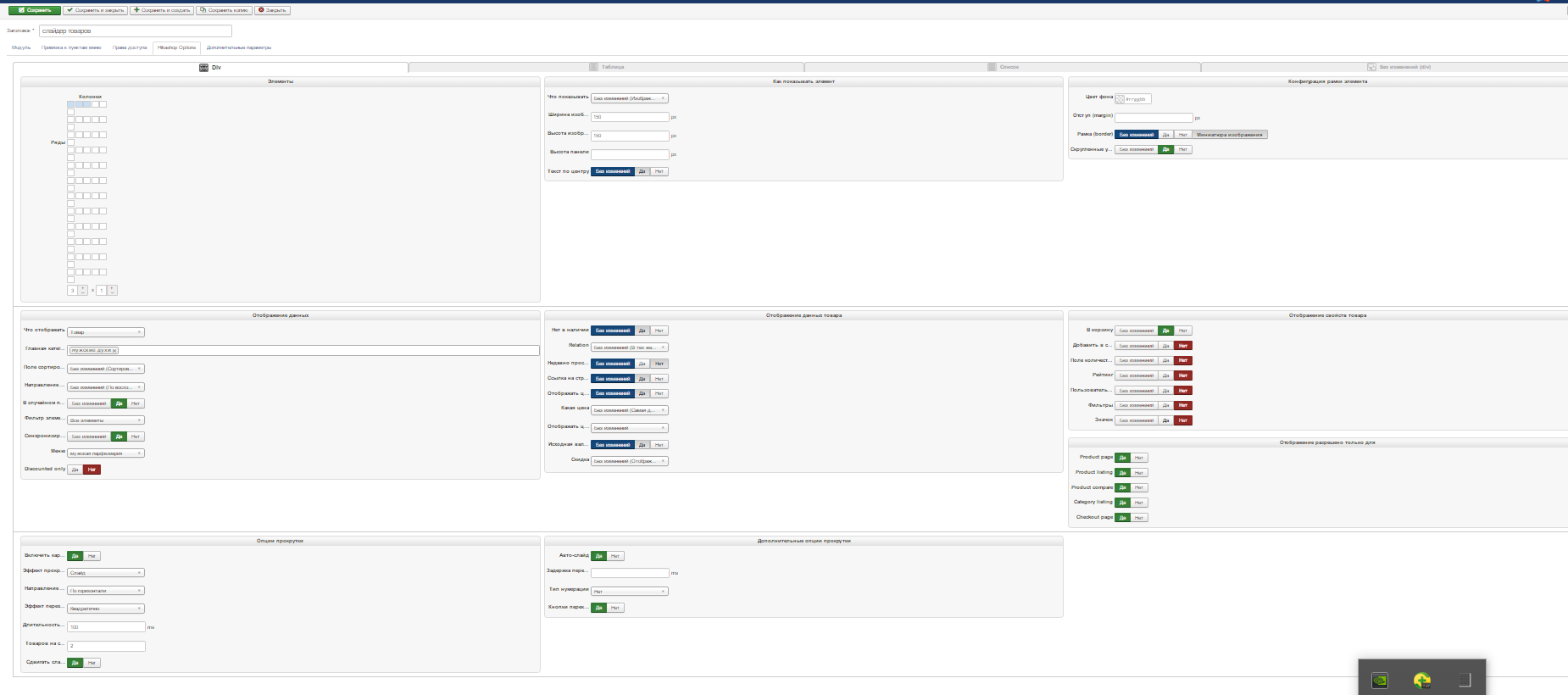Set Кнопки перек... to Нет
Viewport: 1568px width, 695px height.
[615, 608]
